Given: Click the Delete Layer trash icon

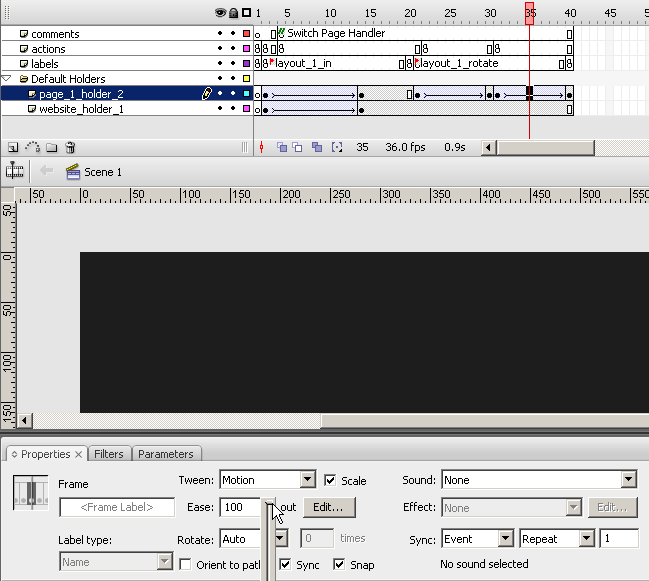Looking at the screenshot, I should point(70,147).
